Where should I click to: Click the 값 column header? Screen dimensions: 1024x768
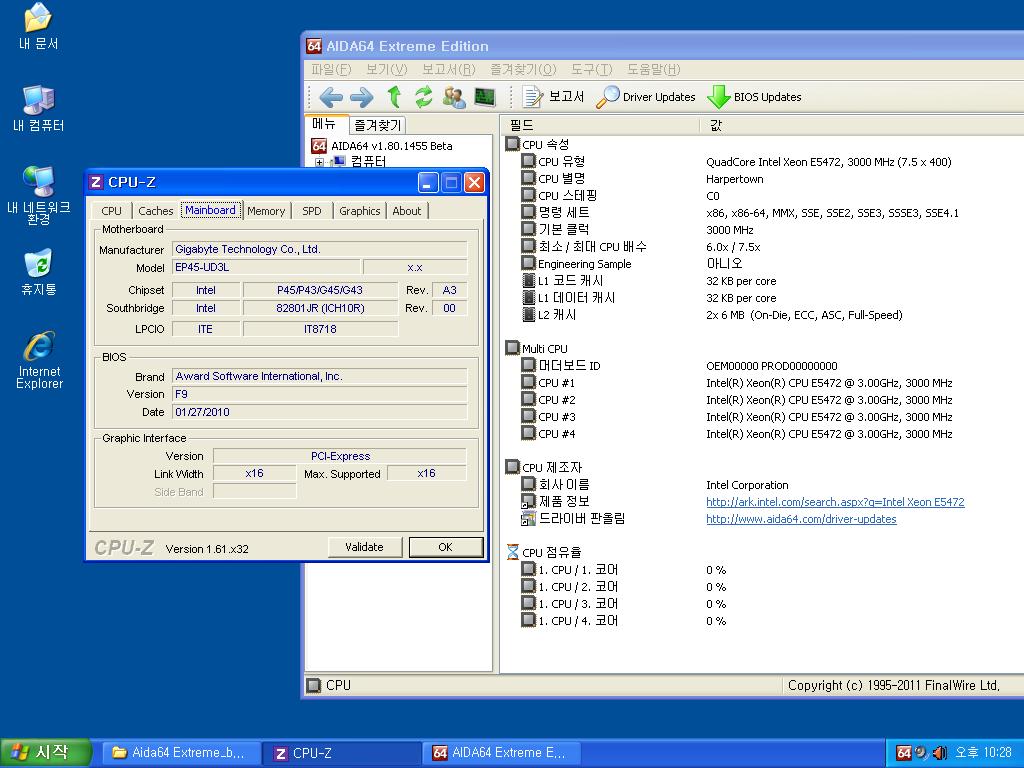click(x=861, y=125)
